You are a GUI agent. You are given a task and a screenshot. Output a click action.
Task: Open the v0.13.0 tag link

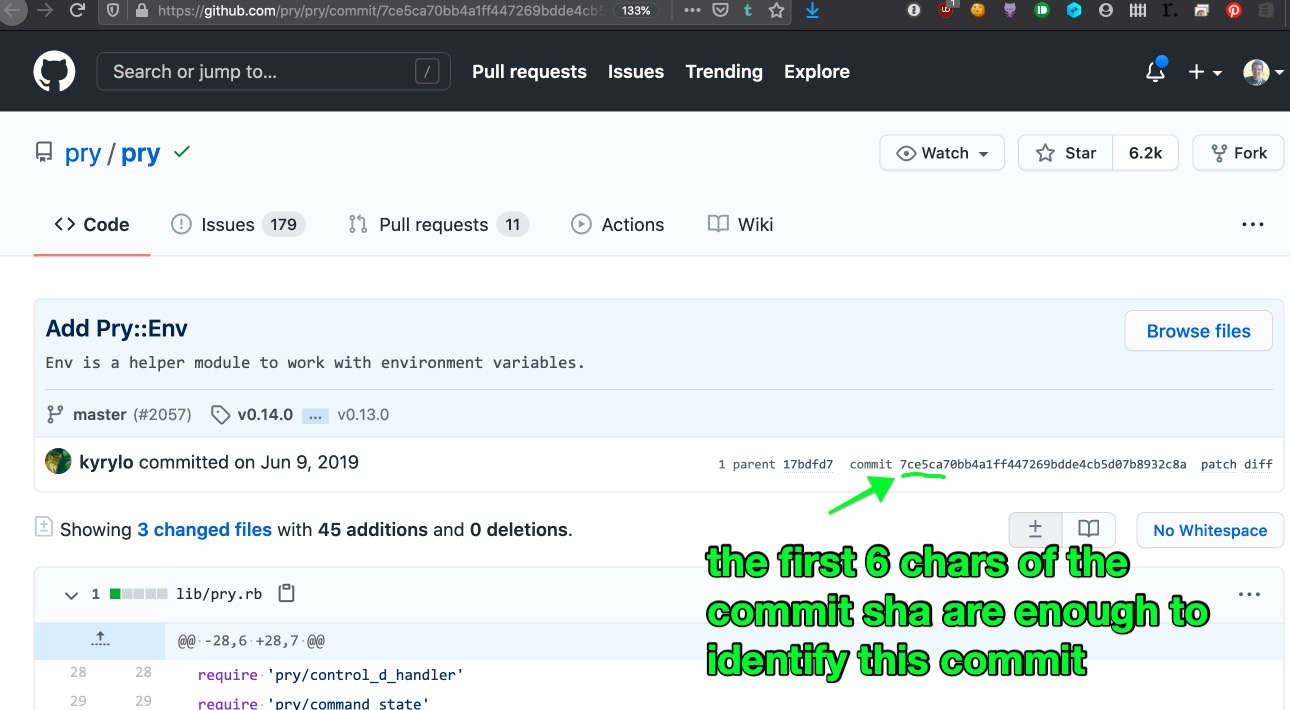tap(363, 414)
